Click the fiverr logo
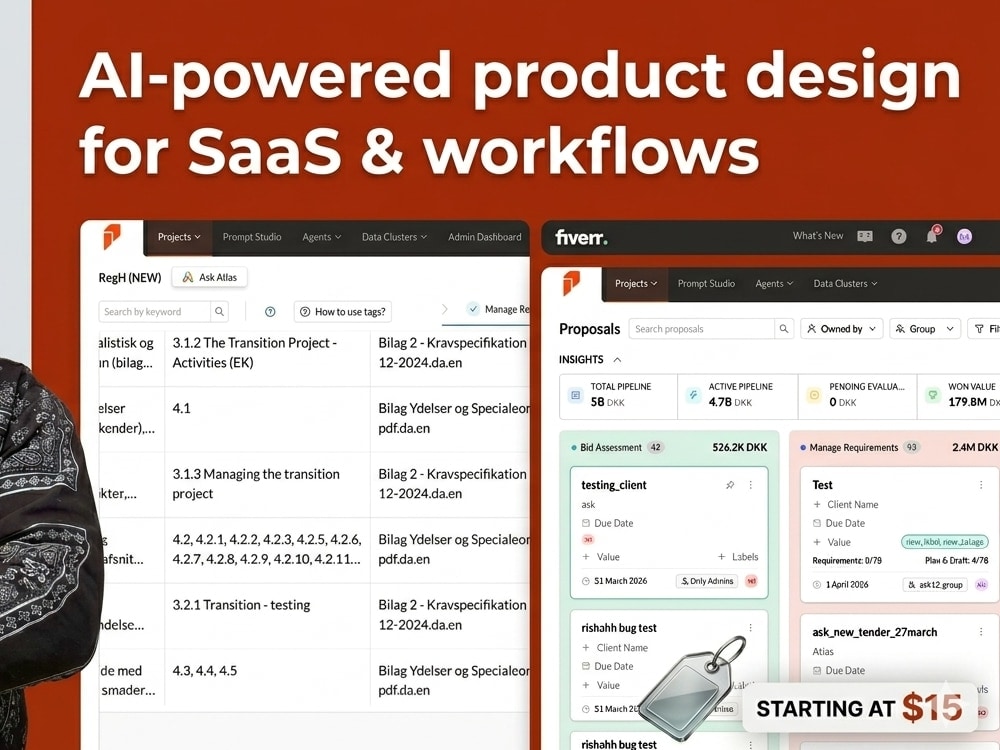The width and height of the screenshot is (1000, 750). coord(581,237)
